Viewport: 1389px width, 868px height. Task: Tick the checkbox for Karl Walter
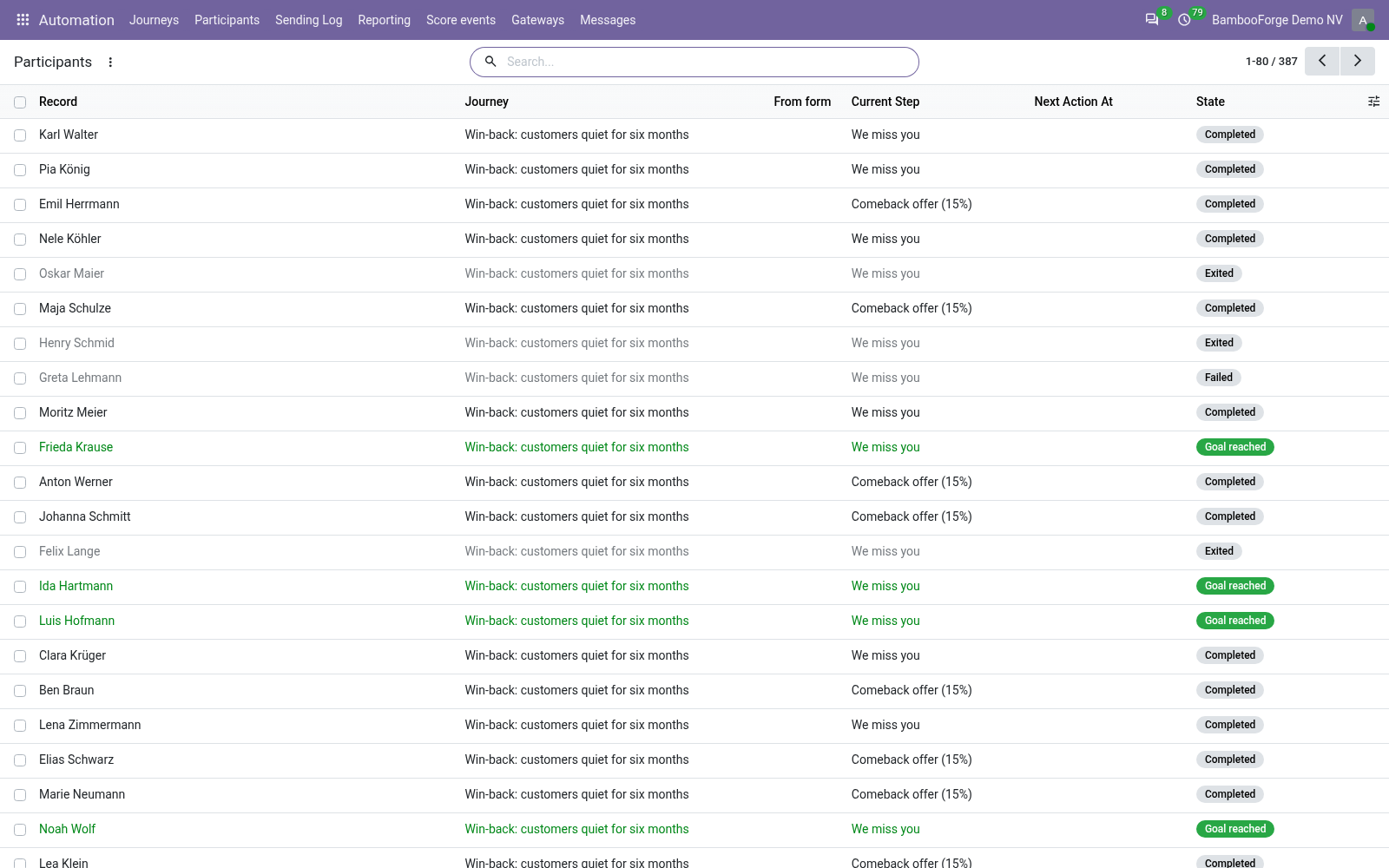tap(20, 135)
